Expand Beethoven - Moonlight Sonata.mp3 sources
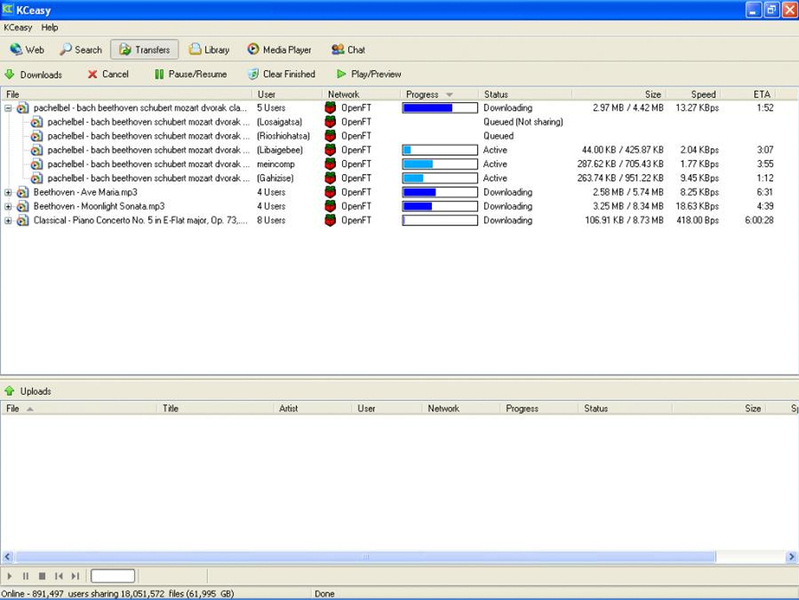Image resolution: width=799 pixels, height=600 pixels. 8,206
